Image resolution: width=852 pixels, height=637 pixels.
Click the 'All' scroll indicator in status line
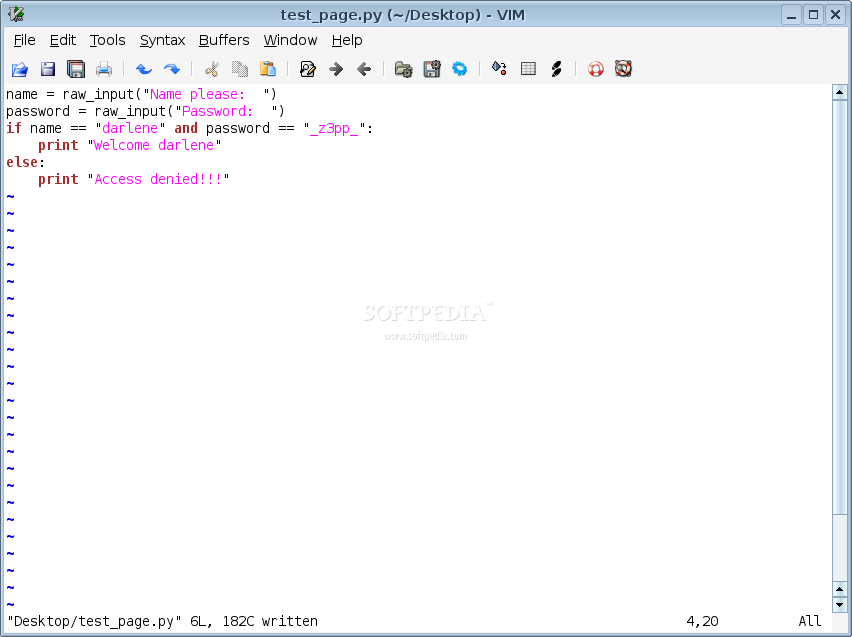(x=810, y=621)
